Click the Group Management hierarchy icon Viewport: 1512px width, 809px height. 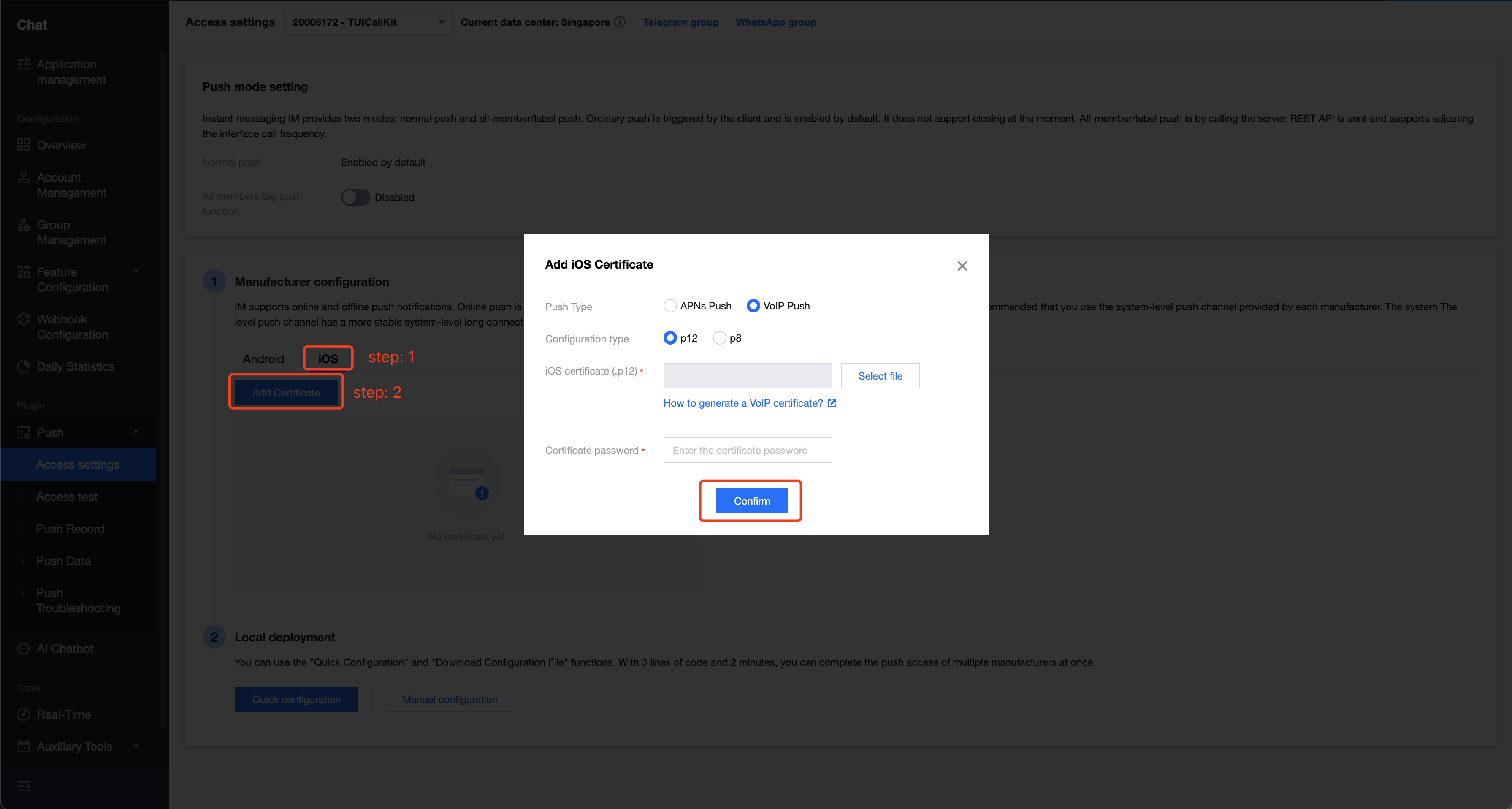coord(24,225)
